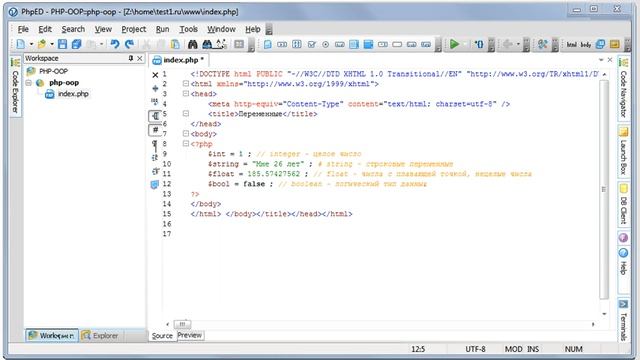
Task: Click the green Run button
Action: tap(454, 44)
